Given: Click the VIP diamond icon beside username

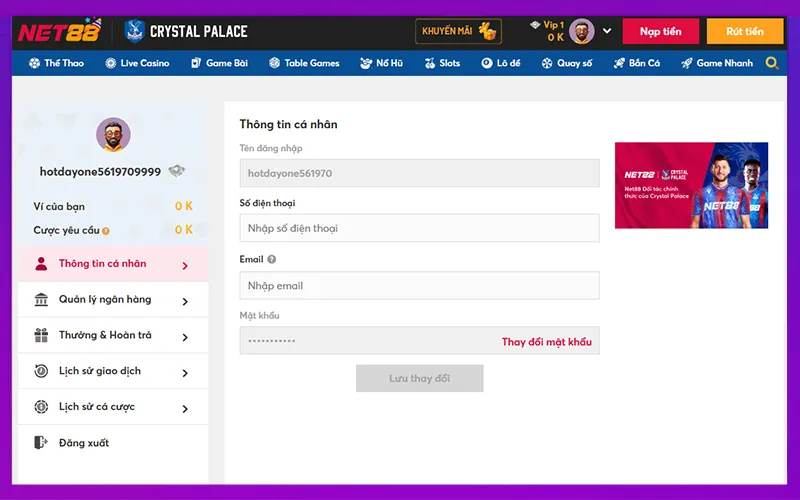Looking at the screenshot, I should [x=177, y=170].
